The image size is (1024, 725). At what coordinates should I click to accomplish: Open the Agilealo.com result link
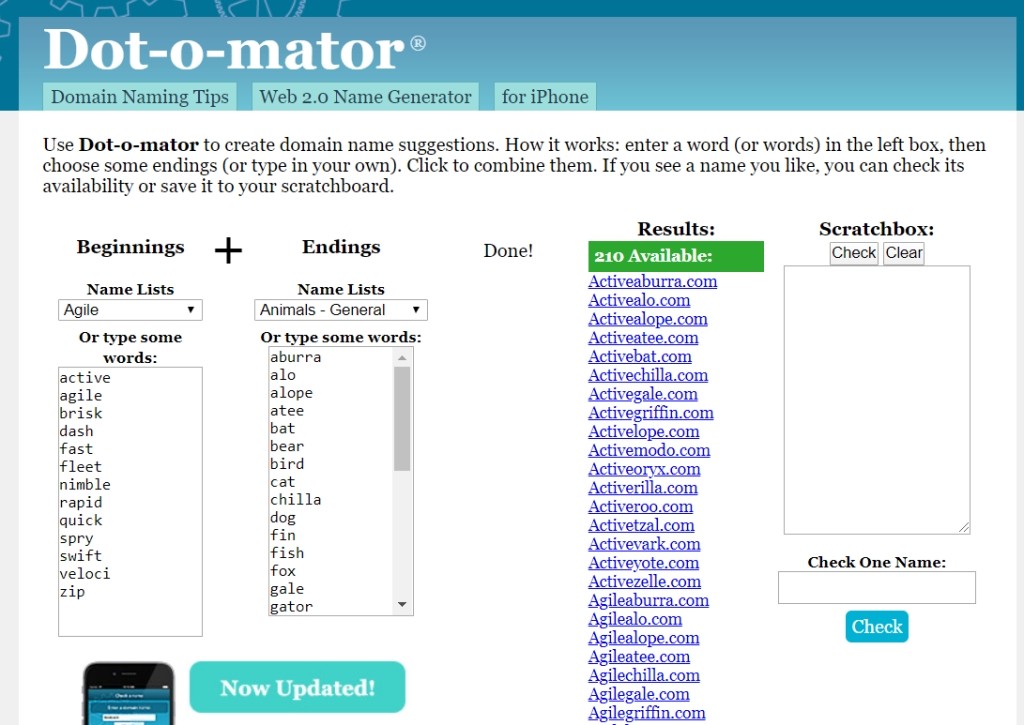[635, 619]
